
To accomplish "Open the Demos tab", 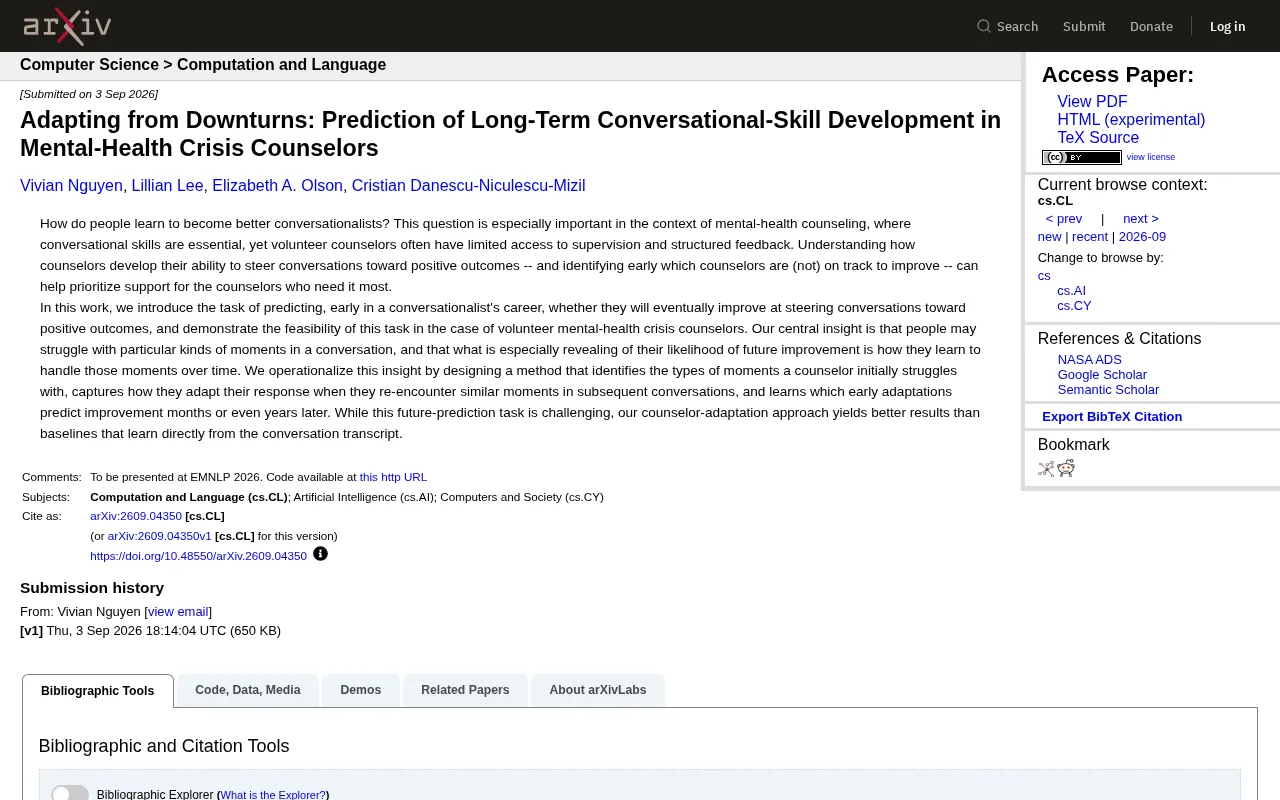I will [361, 690].
